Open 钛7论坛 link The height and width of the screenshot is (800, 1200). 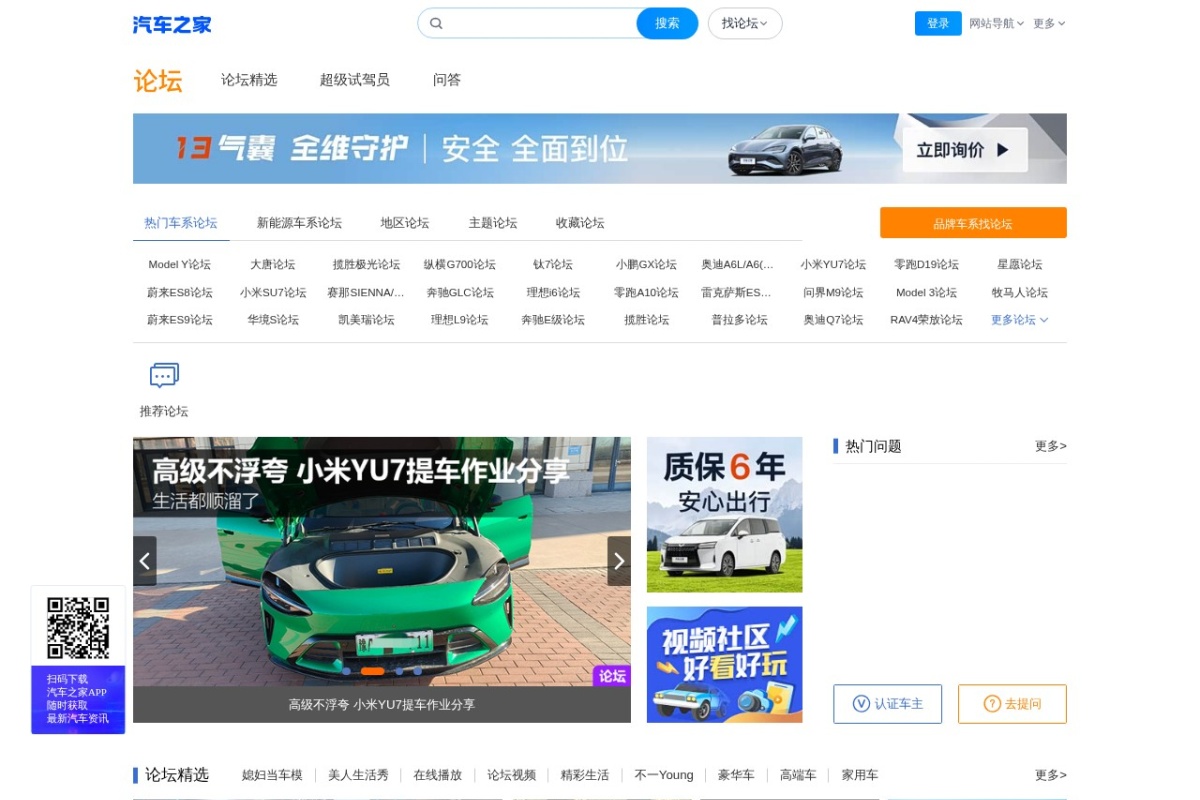pyautogui.click(x=553, y=265)
